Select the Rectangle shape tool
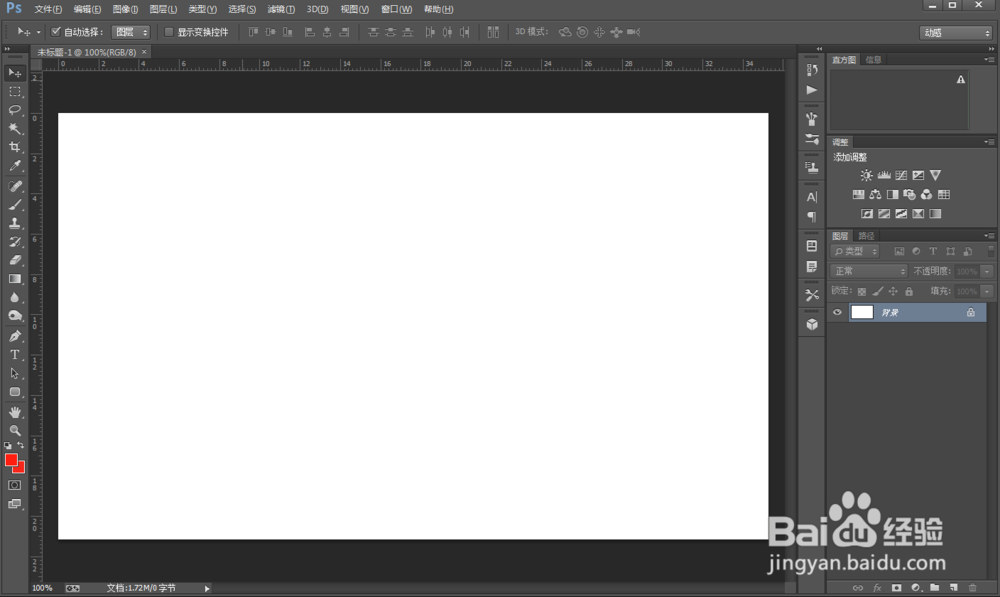The width and height of the screenshot is (1000, 597). (x=15, y=392)
